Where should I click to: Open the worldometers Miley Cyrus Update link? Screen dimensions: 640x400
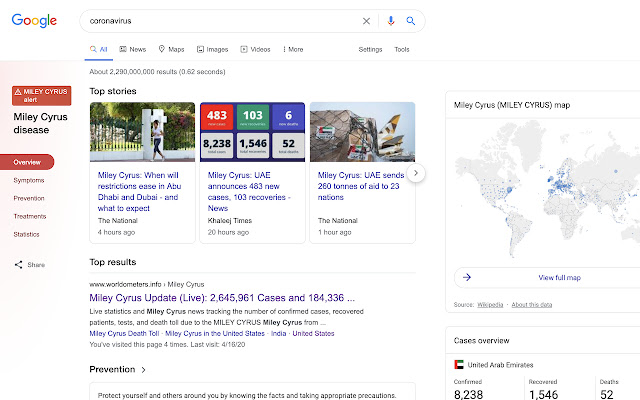(222, 298)
